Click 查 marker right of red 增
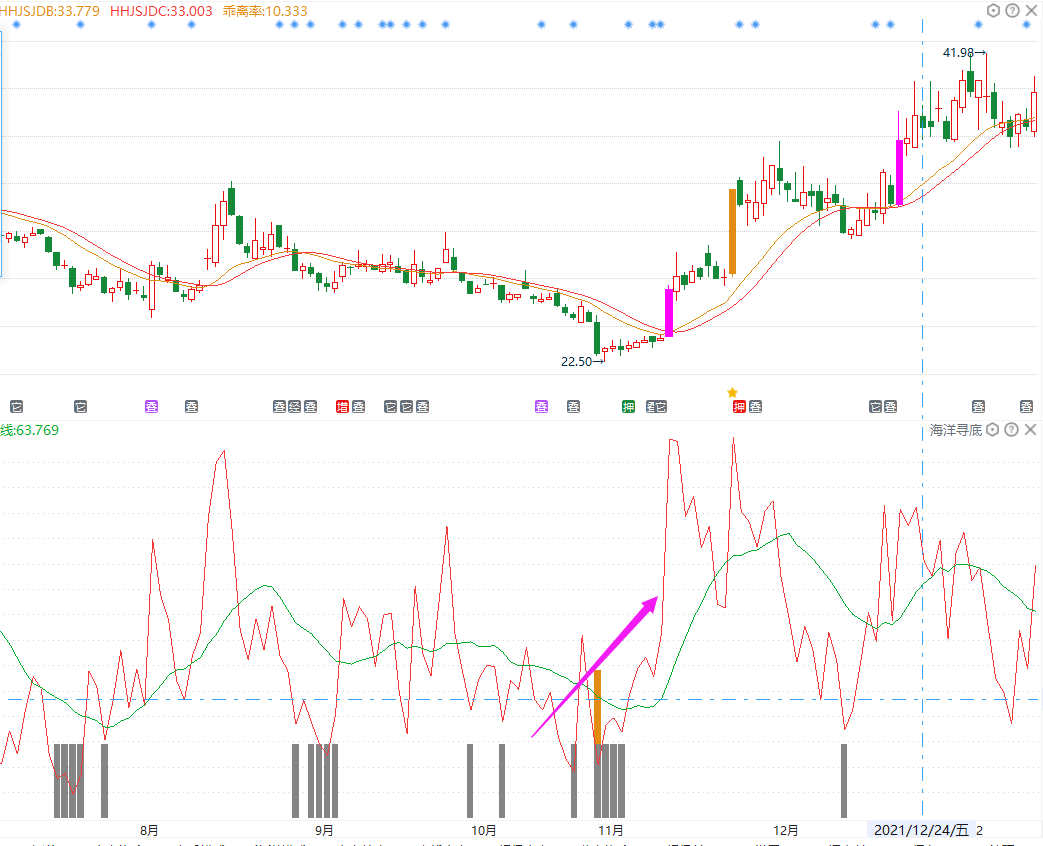The width and height of the screenshot is (1043, 846). click(359, 406)
